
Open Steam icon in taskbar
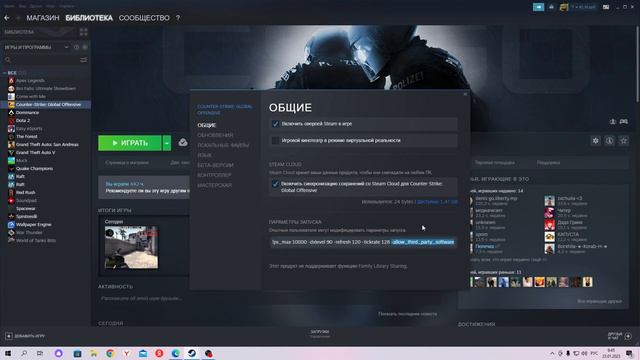point(192,353)
